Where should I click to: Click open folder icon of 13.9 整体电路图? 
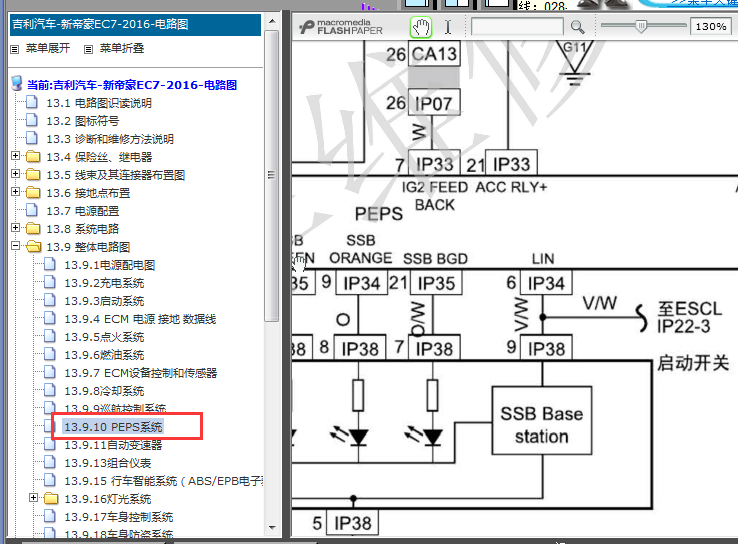click(33, 246)
